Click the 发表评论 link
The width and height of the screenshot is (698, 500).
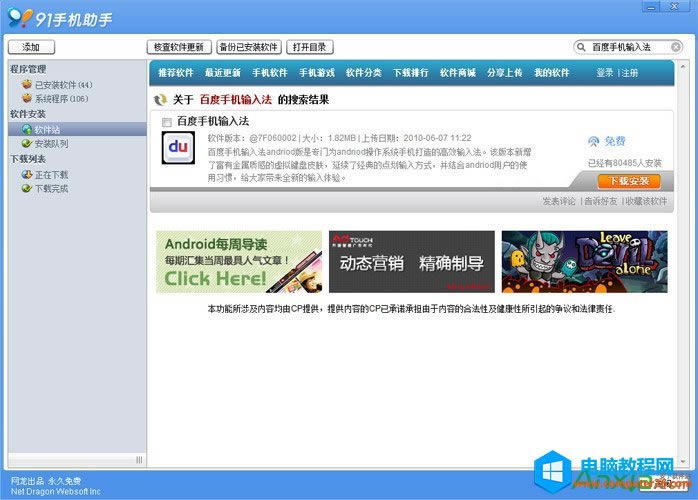[x=558, y=201]
